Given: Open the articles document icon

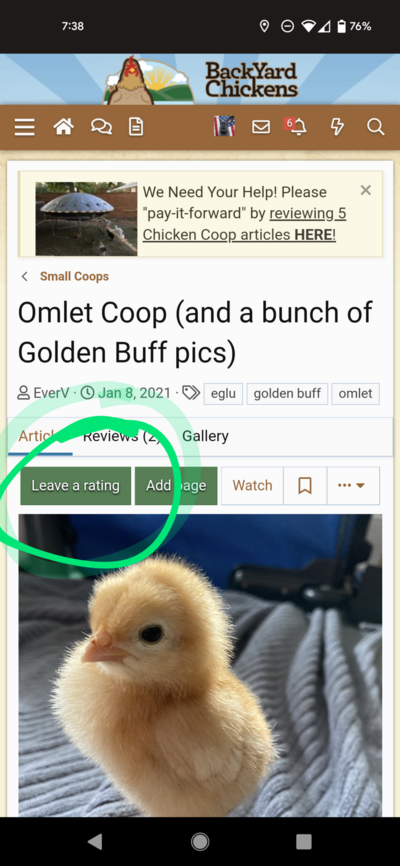Looking at the screenshot, I should (136, 128).
